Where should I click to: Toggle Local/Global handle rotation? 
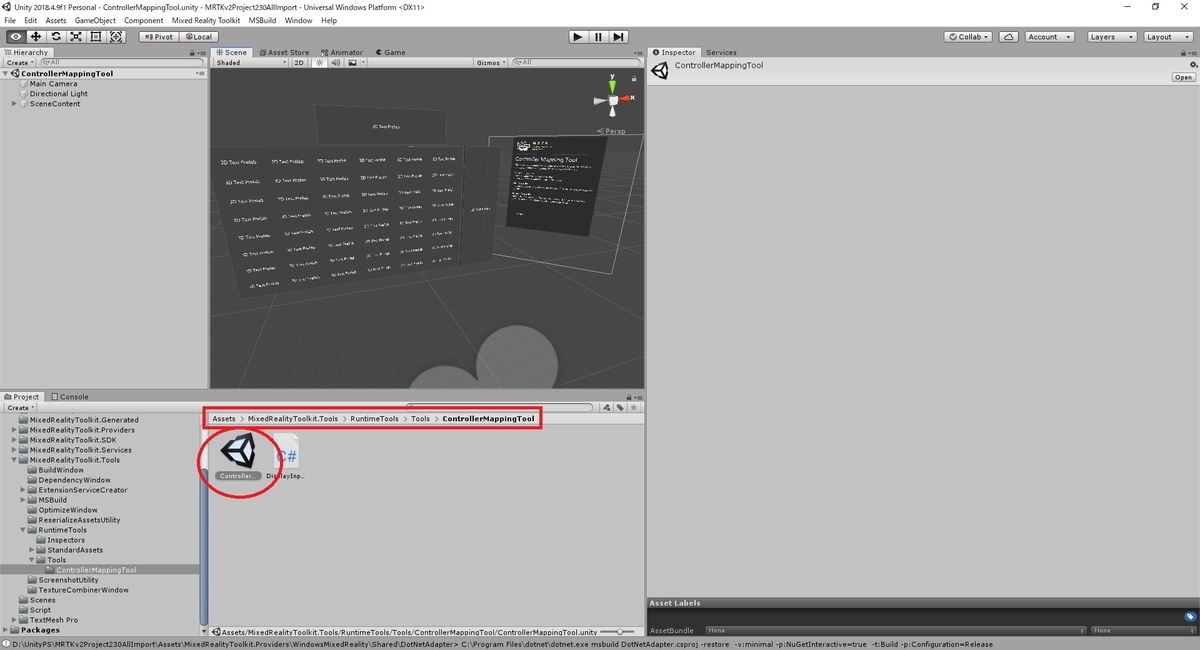click(x=198, y=37)
